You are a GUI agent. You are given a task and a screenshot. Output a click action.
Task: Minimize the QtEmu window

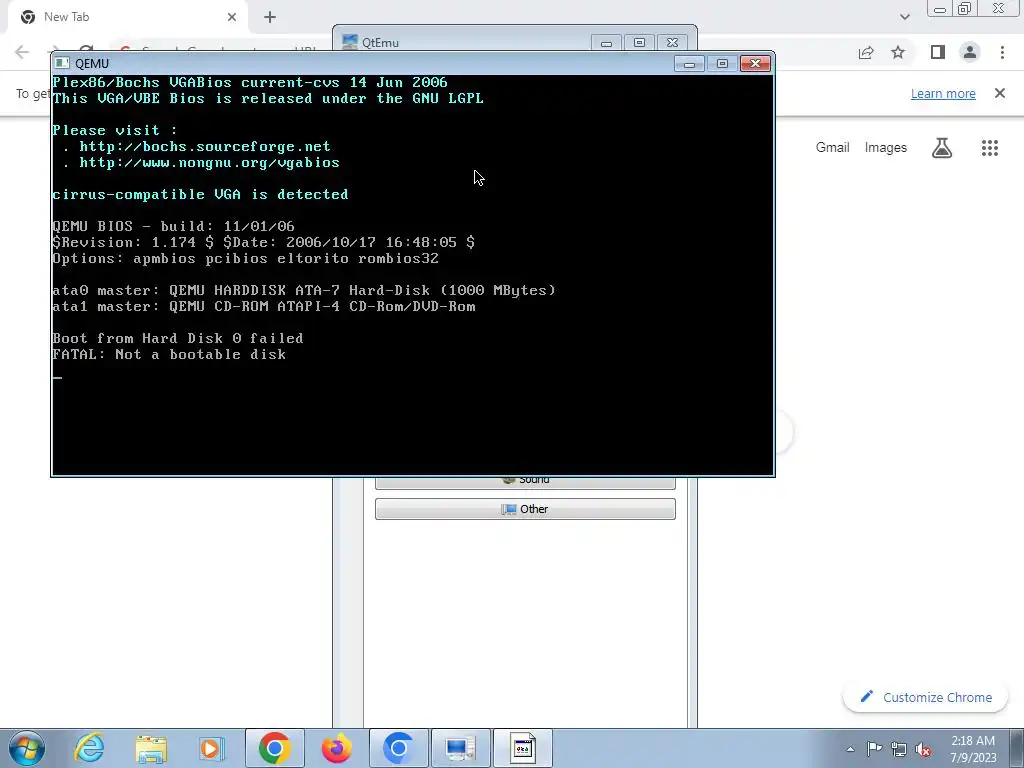tap(606, 42)
